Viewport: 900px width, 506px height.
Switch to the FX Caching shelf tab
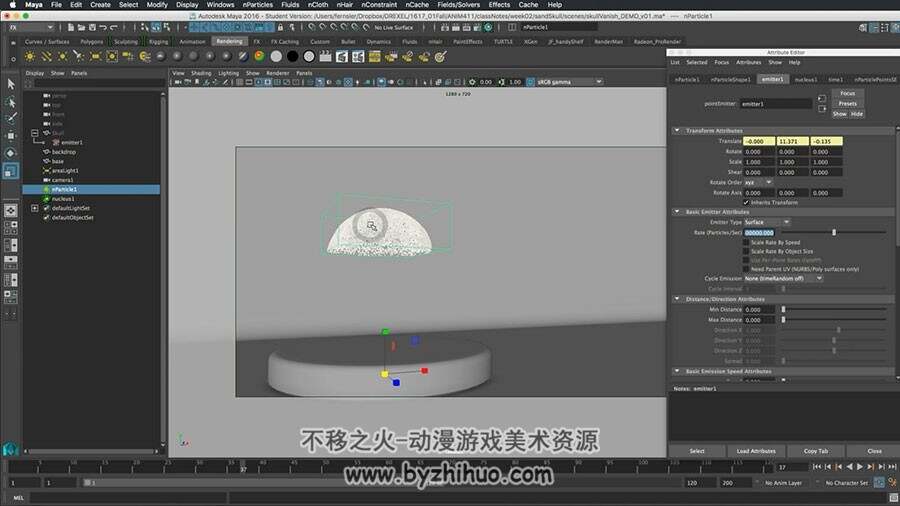[x=285, y=41]
